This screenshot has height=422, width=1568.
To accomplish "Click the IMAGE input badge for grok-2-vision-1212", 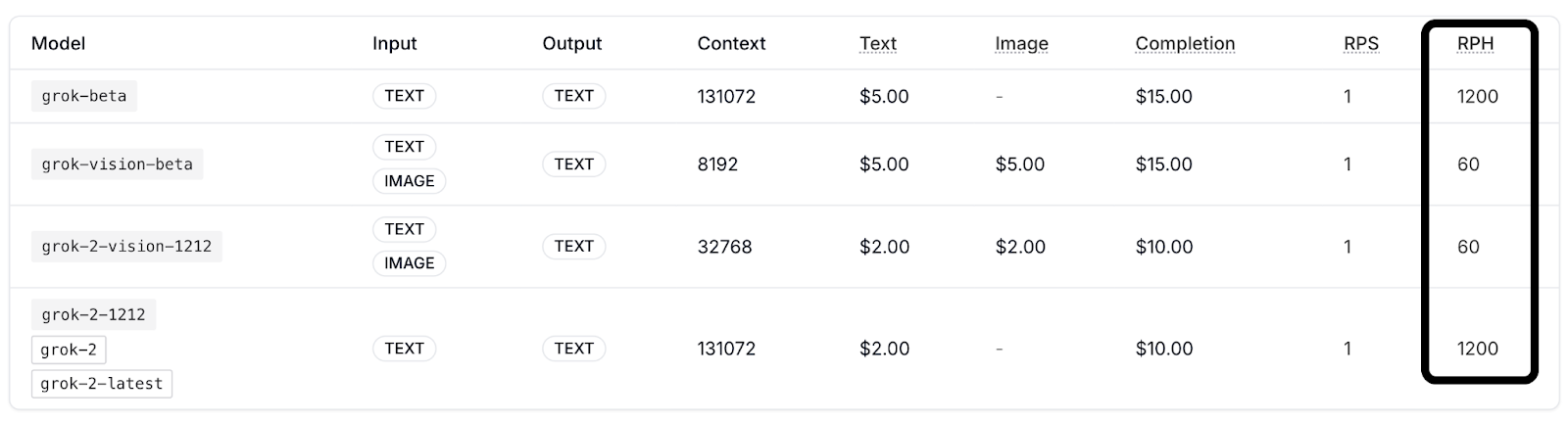I will click(409, 263).
